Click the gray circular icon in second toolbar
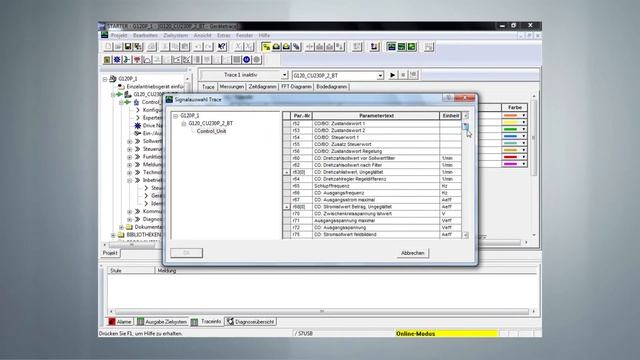Image resolution: width=640 pixels, height=360 pixels. point(256,60)
